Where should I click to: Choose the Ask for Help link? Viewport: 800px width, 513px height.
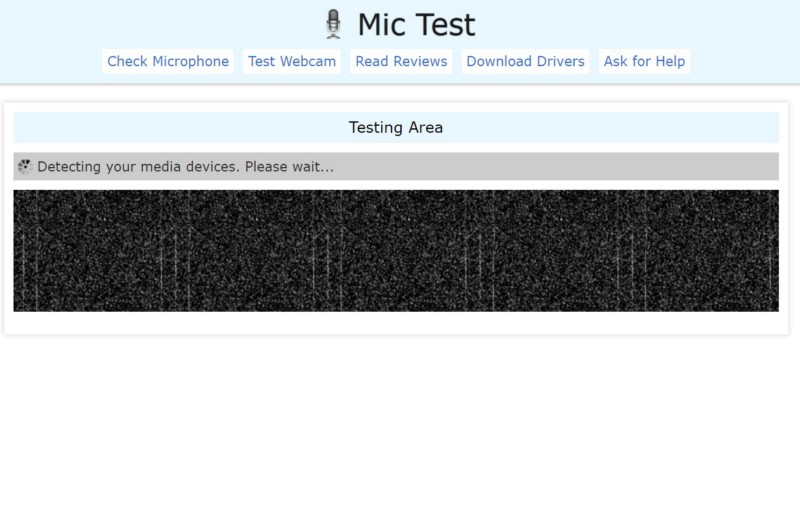tap(644, 61)
